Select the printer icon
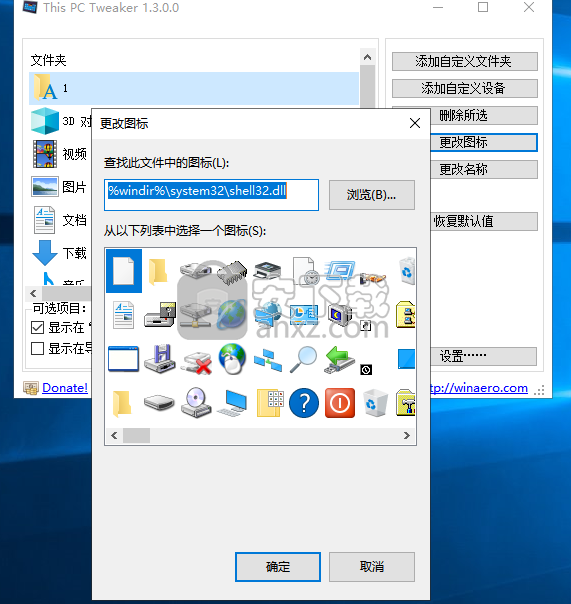The width and height of the screenshot is (571, 604). point(267,271)
